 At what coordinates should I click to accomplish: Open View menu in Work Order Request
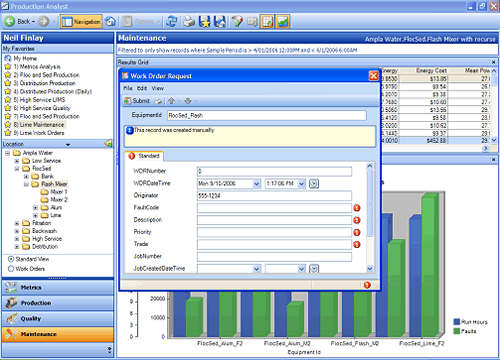pos(157,88)
